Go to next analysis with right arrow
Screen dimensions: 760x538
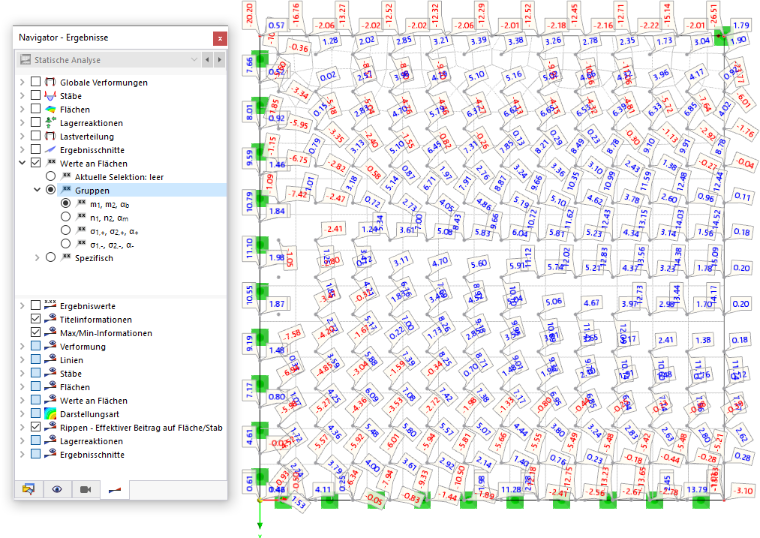[220, 60]
